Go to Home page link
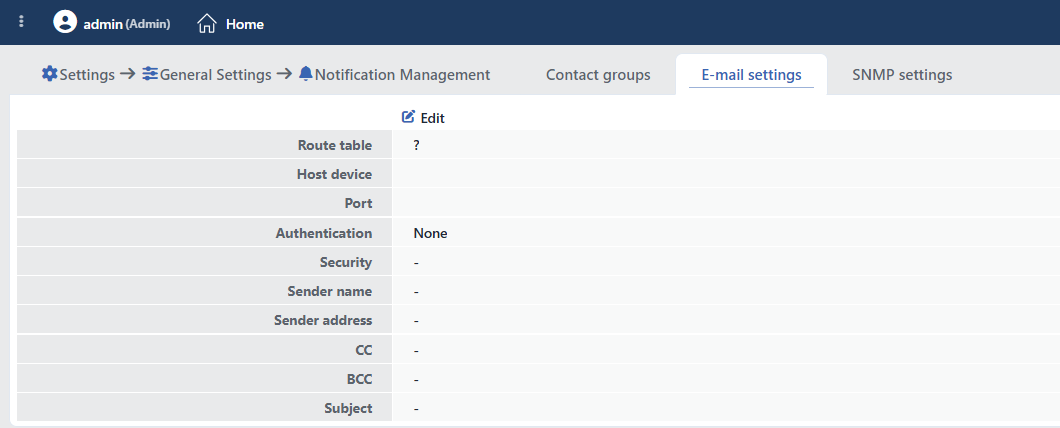Screen dimensions: 1060x428 pyautogui.click(x=245, y=24)
